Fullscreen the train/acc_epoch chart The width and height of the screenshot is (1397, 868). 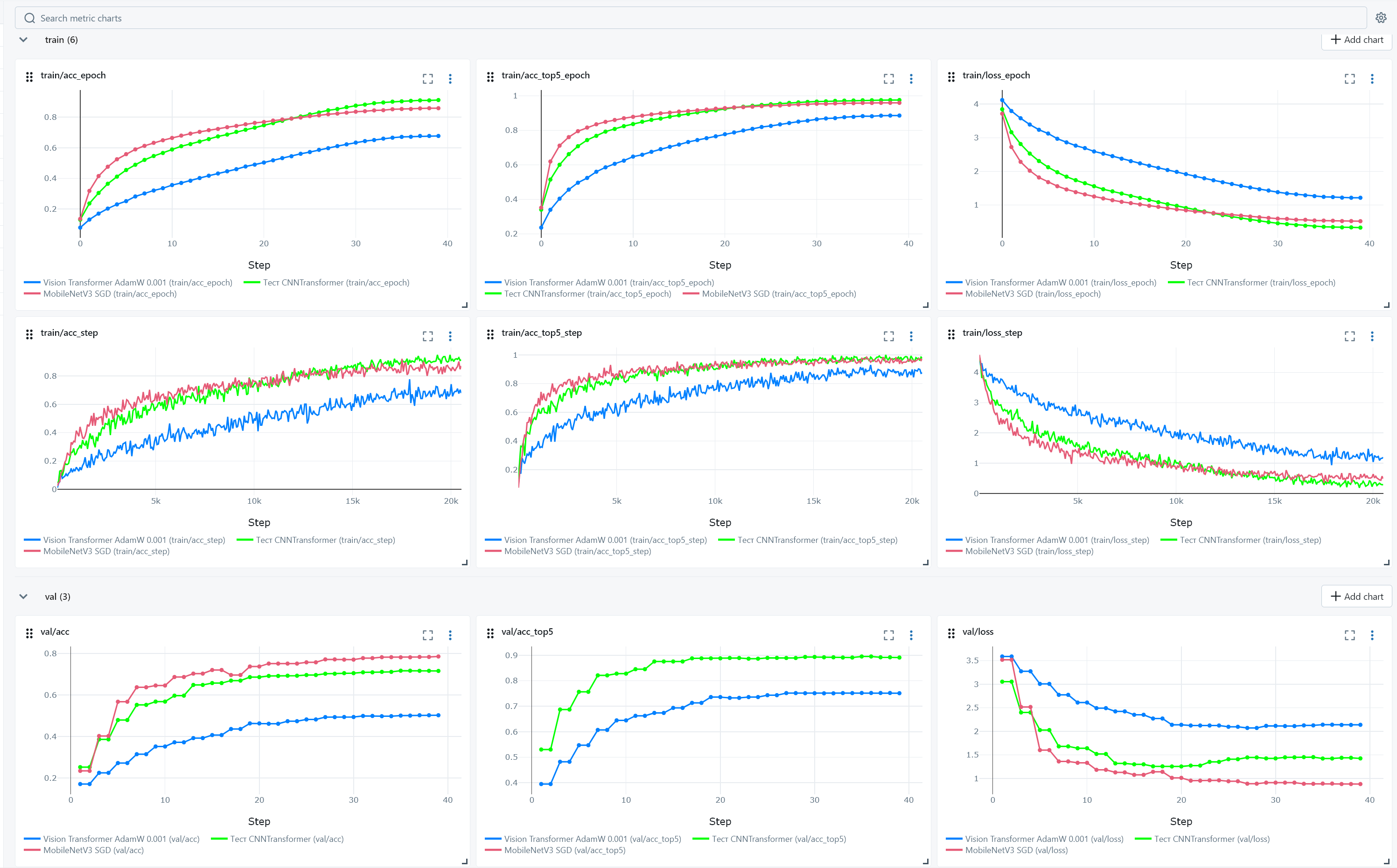428,79
